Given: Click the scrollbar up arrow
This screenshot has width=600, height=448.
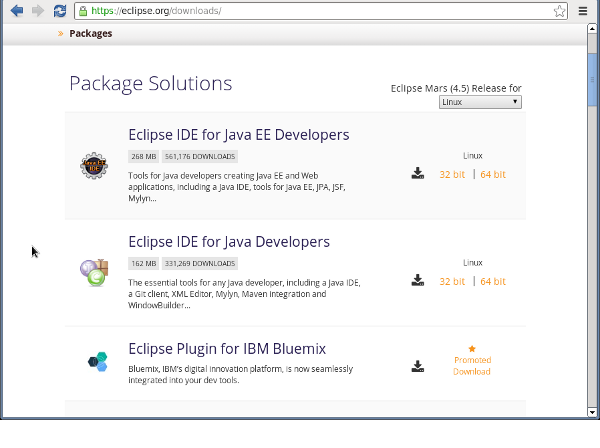Looking at the screenshot, I should tap(592, 29).
